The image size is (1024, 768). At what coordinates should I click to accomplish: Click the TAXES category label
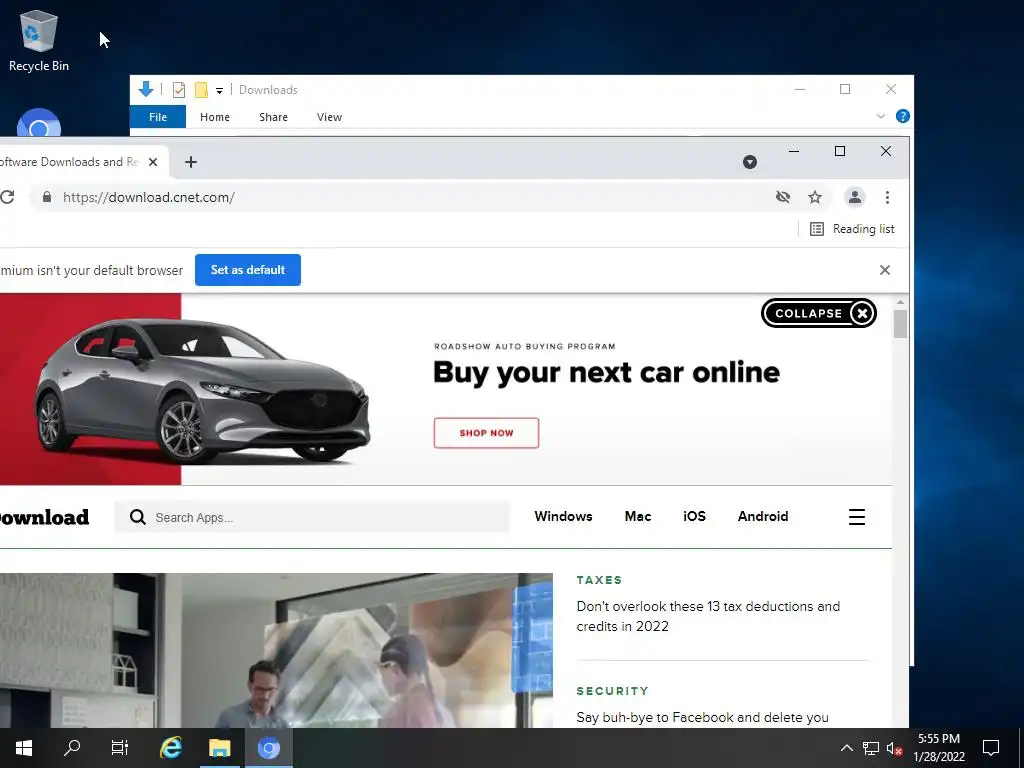click(599, 580)
